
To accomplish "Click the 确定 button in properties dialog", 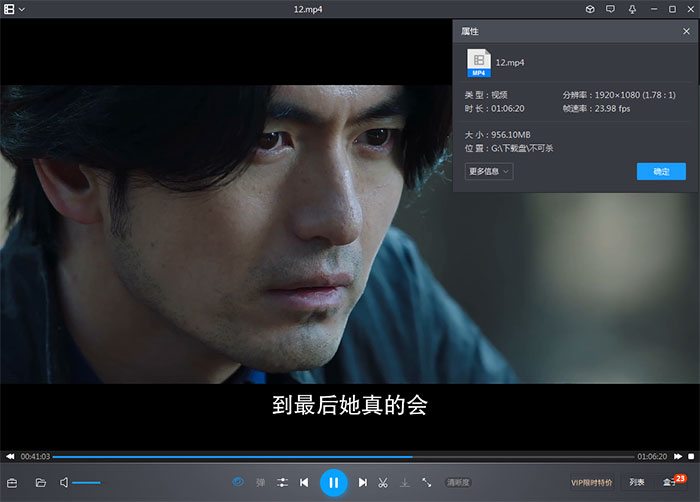I will [x=661, y=171].
